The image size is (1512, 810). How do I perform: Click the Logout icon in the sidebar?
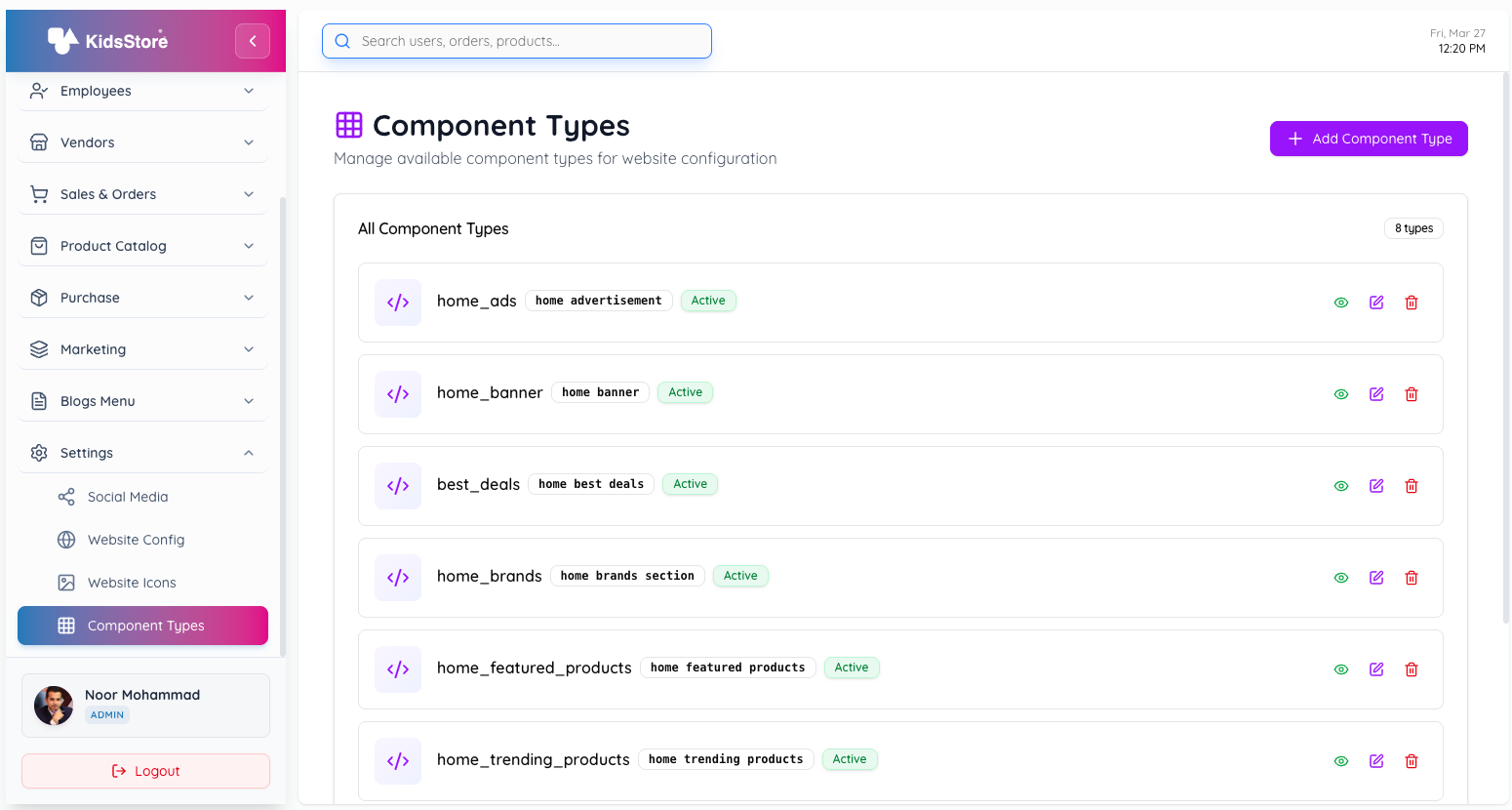click(119, 771)
